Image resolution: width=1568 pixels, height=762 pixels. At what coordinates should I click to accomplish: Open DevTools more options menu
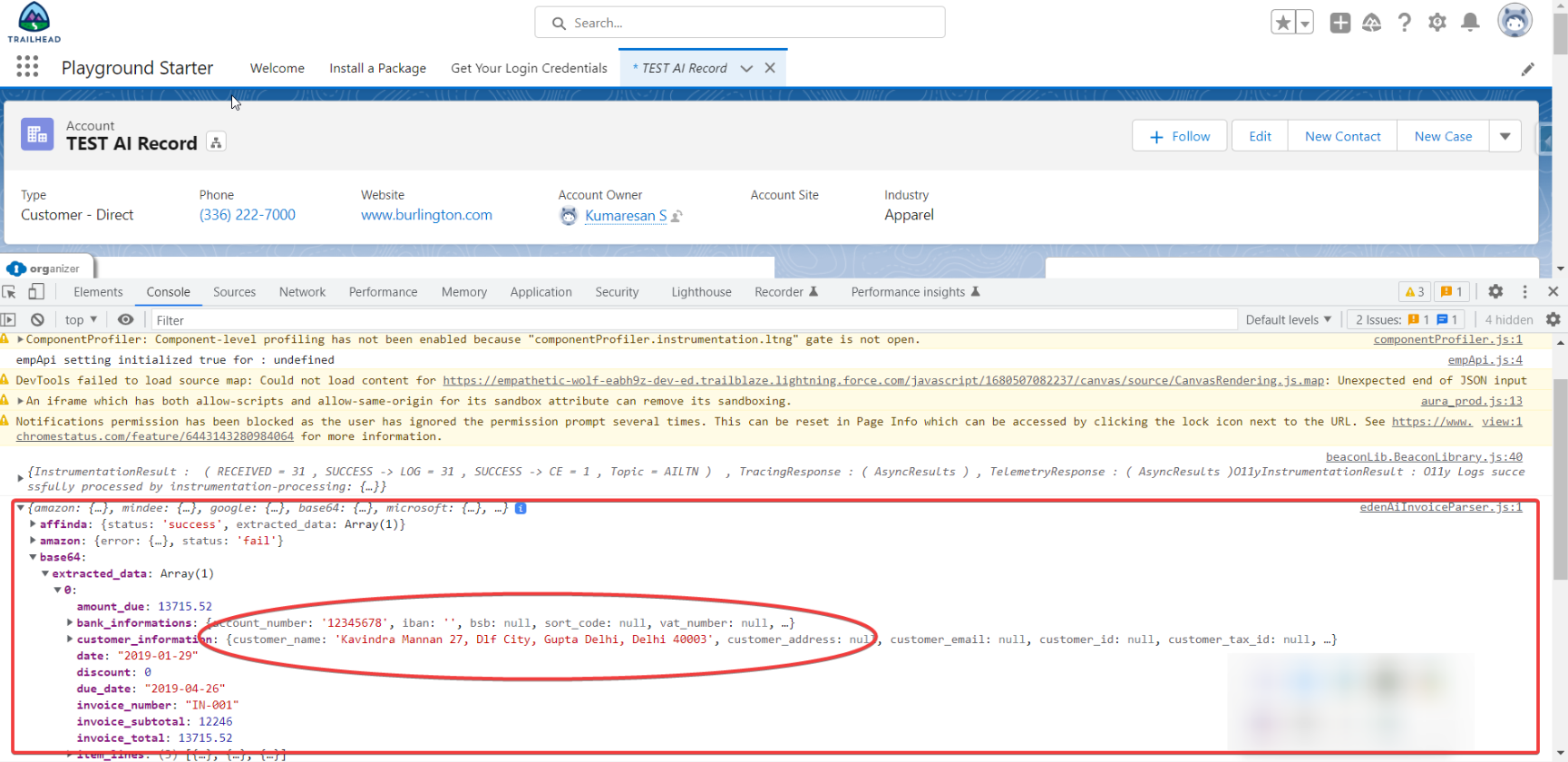(x=1524, y=292)
